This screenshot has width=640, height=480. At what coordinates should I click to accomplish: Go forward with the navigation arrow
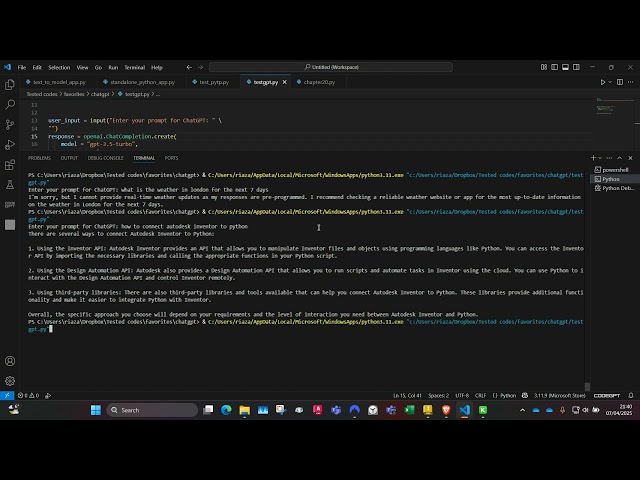[x=200, y=67]
